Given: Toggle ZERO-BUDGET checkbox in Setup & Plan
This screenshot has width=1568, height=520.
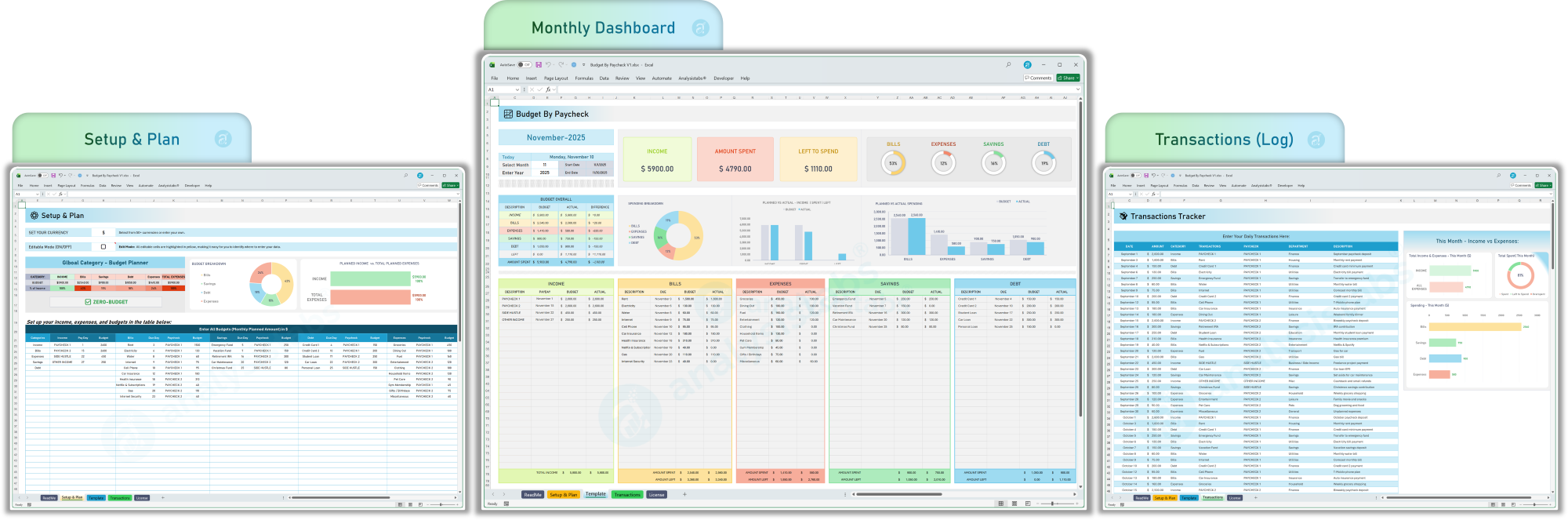Looking at the screenshot, I should (x=88, y=302).
